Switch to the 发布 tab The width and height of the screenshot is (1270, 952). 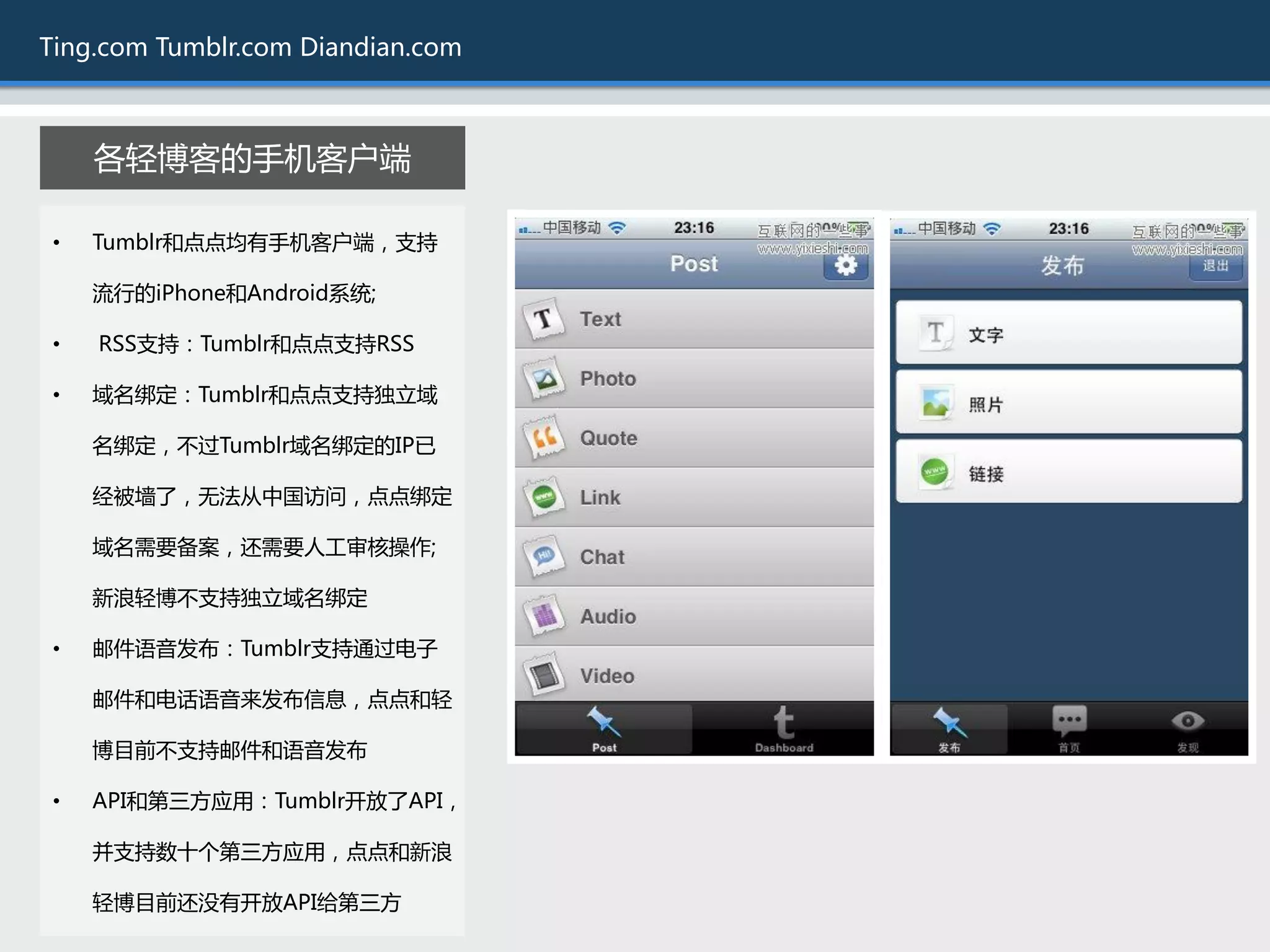949,729
